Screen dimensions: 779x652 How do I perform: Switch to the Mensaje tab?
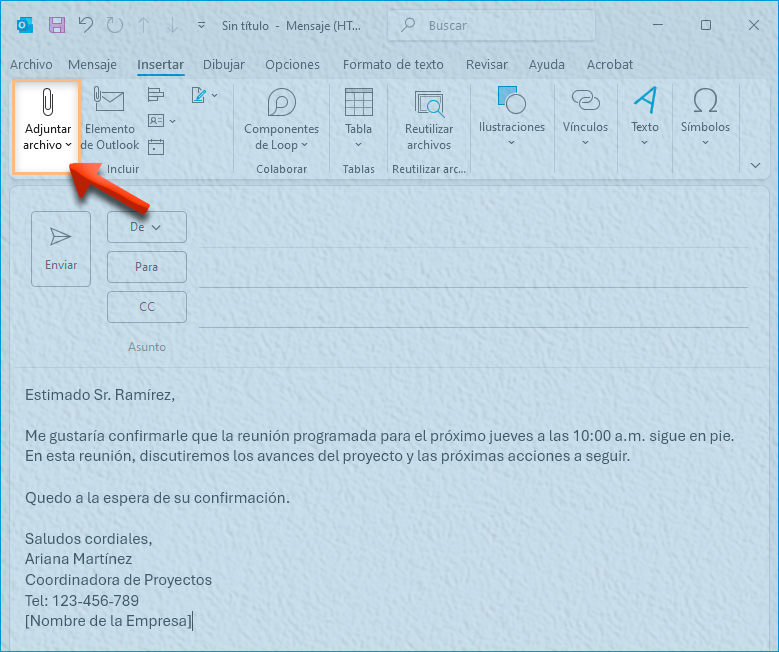coord(92,65)
